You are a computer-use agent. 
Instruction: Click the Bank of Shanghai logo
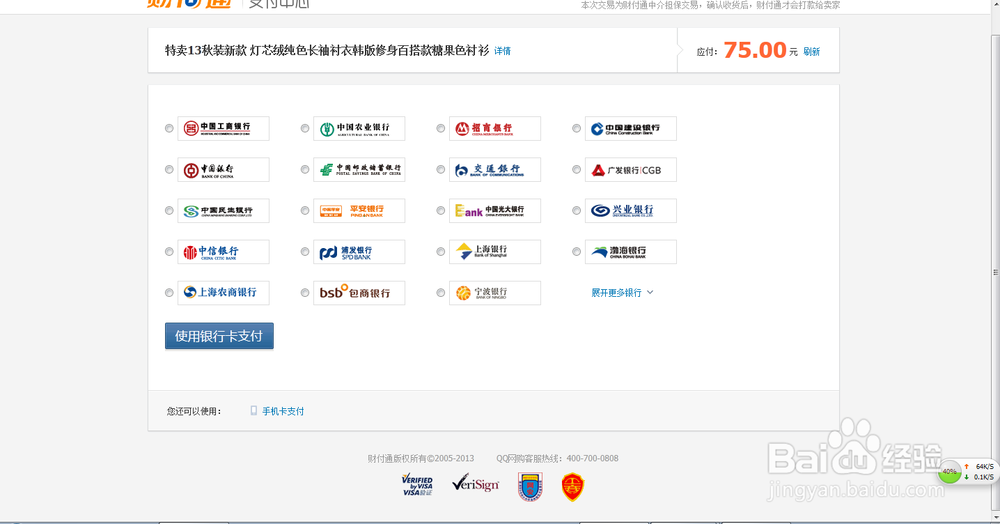[495, 252]
